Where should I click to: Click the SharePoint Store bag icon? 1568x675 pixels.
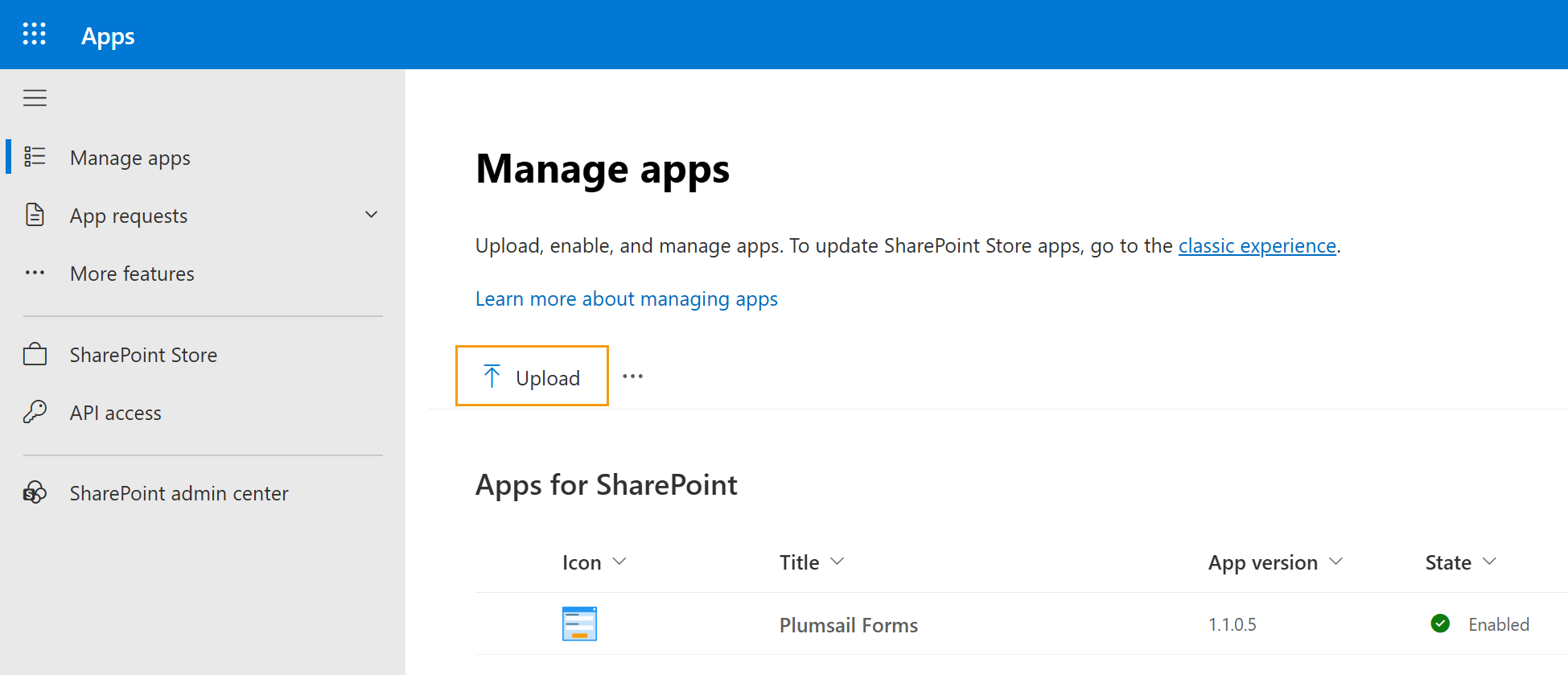(35, 354)
